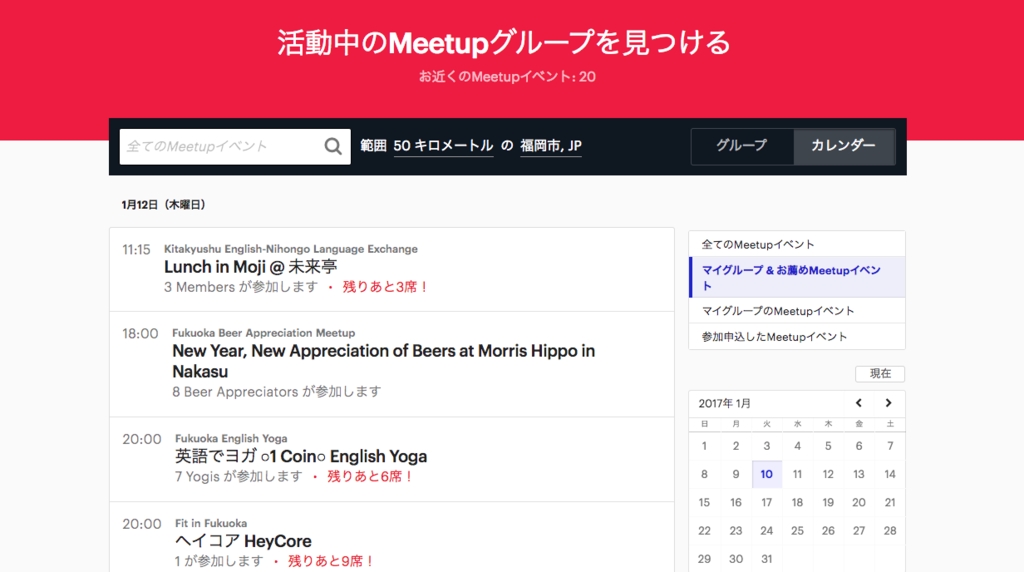The width and height of the screenshot is (1024, 572).
Task: Select January 18 in calendar
Action: (797, 502)
